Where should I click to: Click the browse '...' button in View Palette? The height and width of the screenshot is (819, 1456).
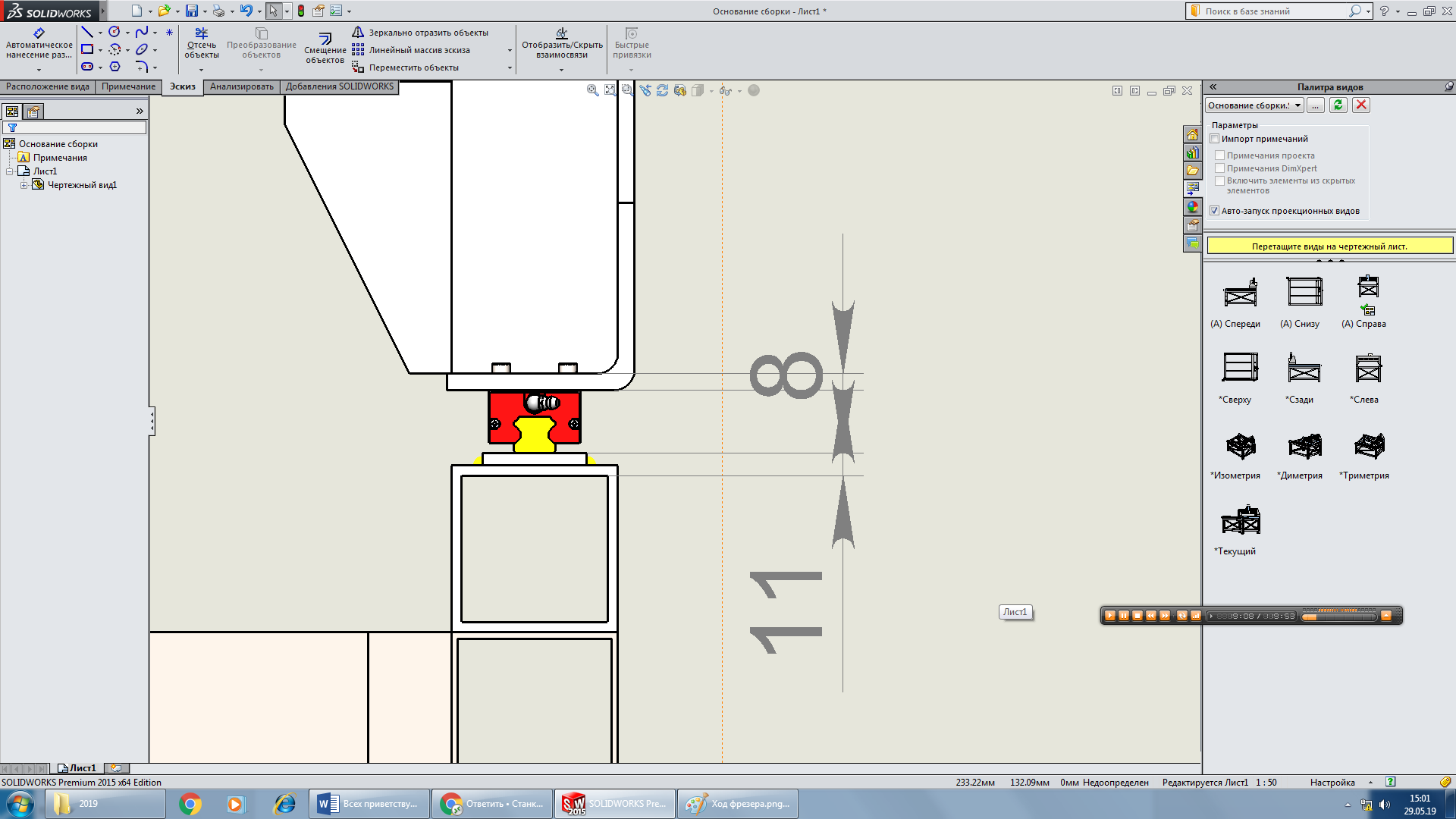tap(1316, 105)
